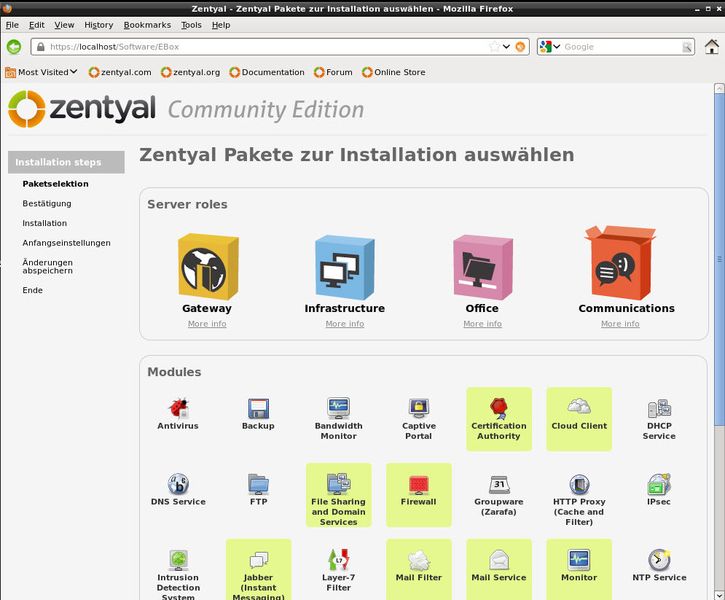The height and width of the screenshot is (600, 725).
Task: Click the Paketselektion step
Action: click(55, 184)
